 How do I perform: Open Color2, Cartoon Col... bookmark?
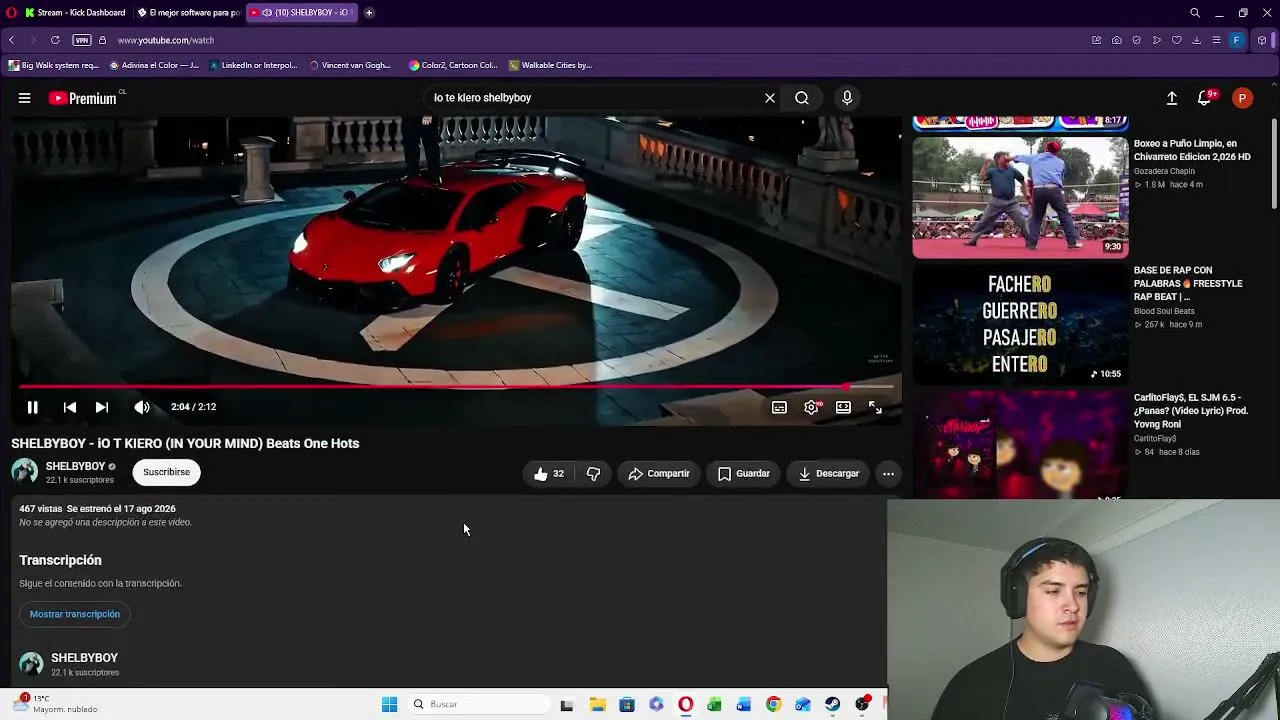pyautogui.click(x=453, y=65)
